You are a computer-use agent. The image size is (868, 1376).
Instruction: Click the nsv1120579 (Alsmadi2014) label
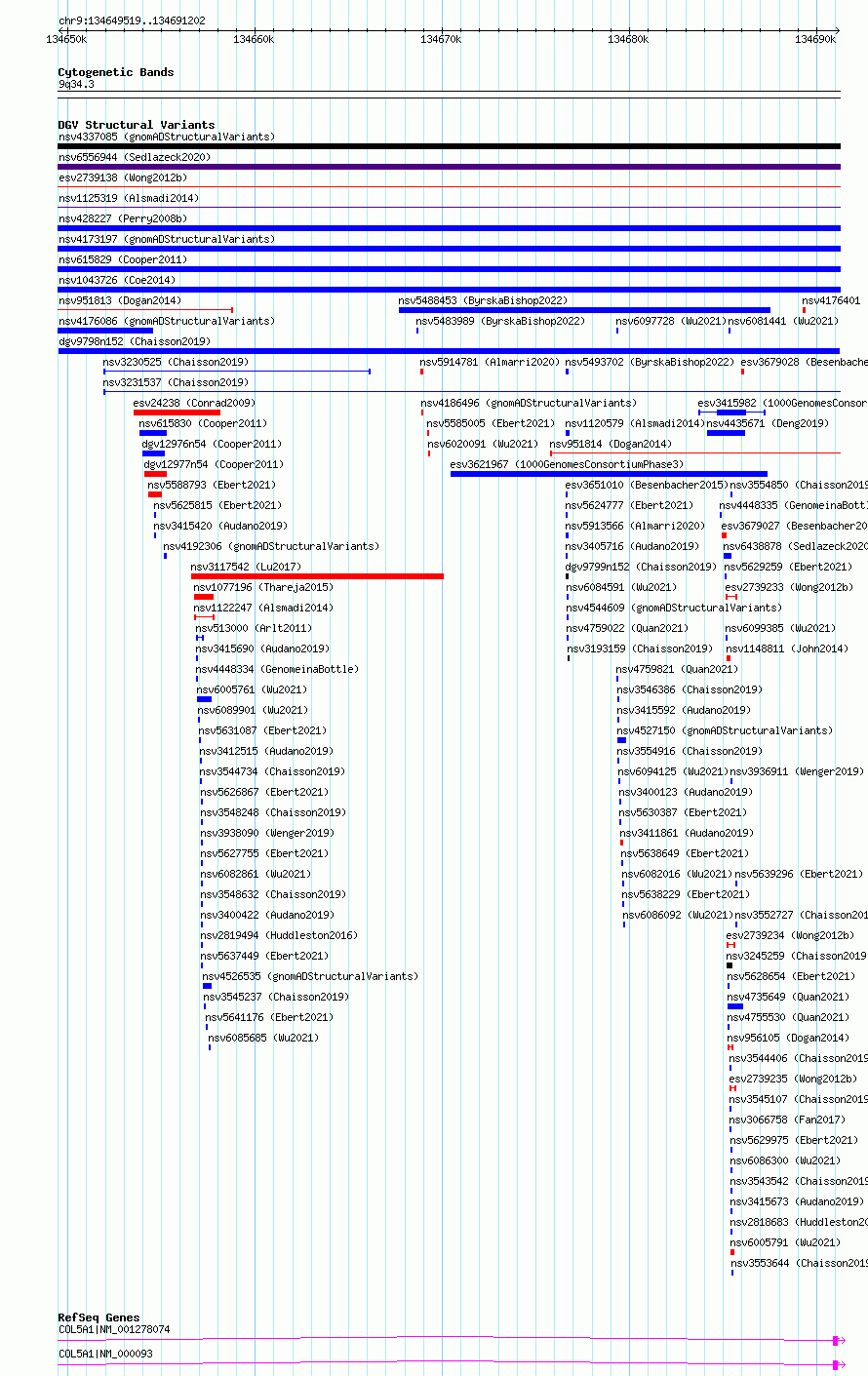tap(635, 423)
